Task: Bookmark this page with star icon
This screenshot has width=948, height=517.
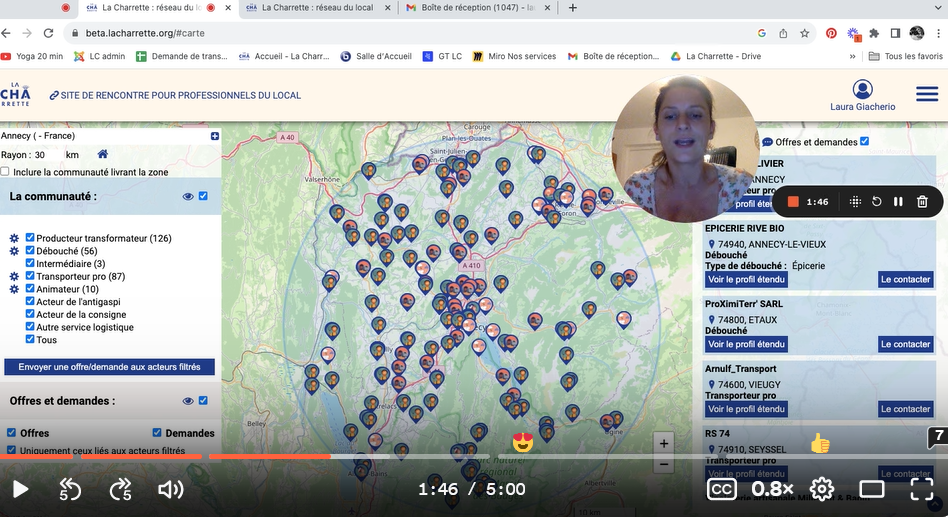Action: 804,33
